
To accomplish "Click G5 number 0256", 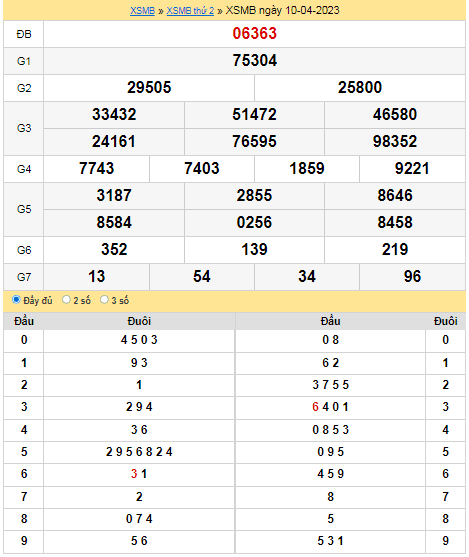I will (254, 222).
